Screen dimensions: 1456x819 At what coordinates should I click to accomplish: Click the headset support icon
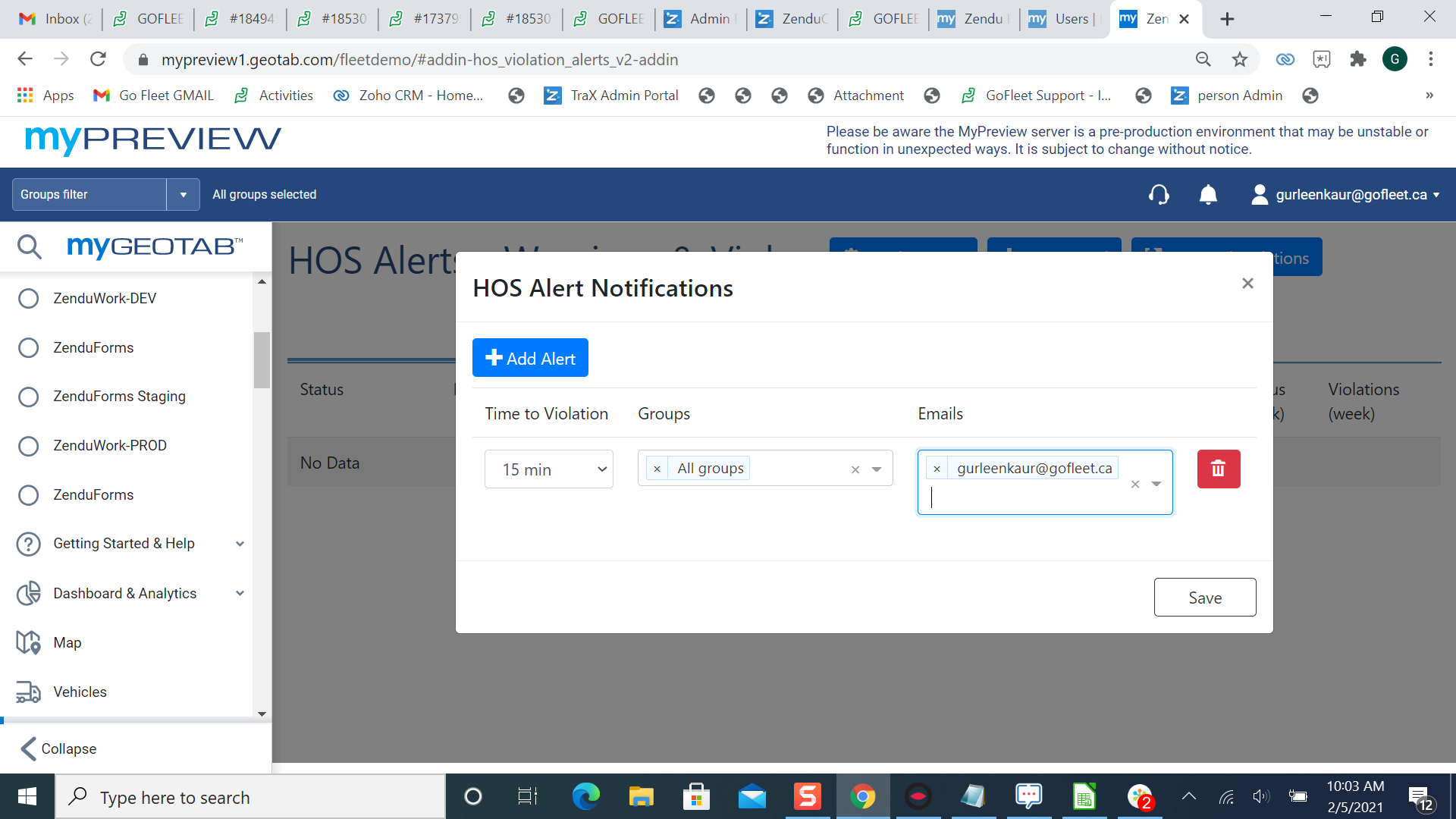[1158, 195]
